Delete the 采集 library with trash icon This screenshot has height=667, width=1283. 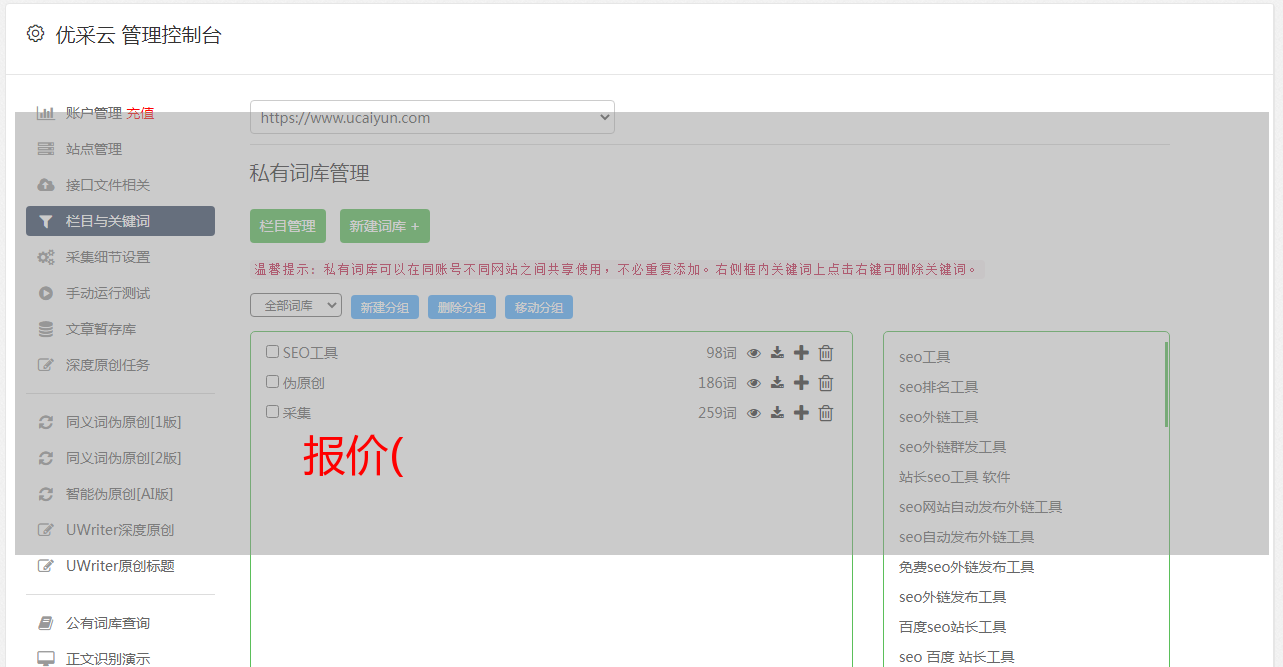[x=826, y=413]
